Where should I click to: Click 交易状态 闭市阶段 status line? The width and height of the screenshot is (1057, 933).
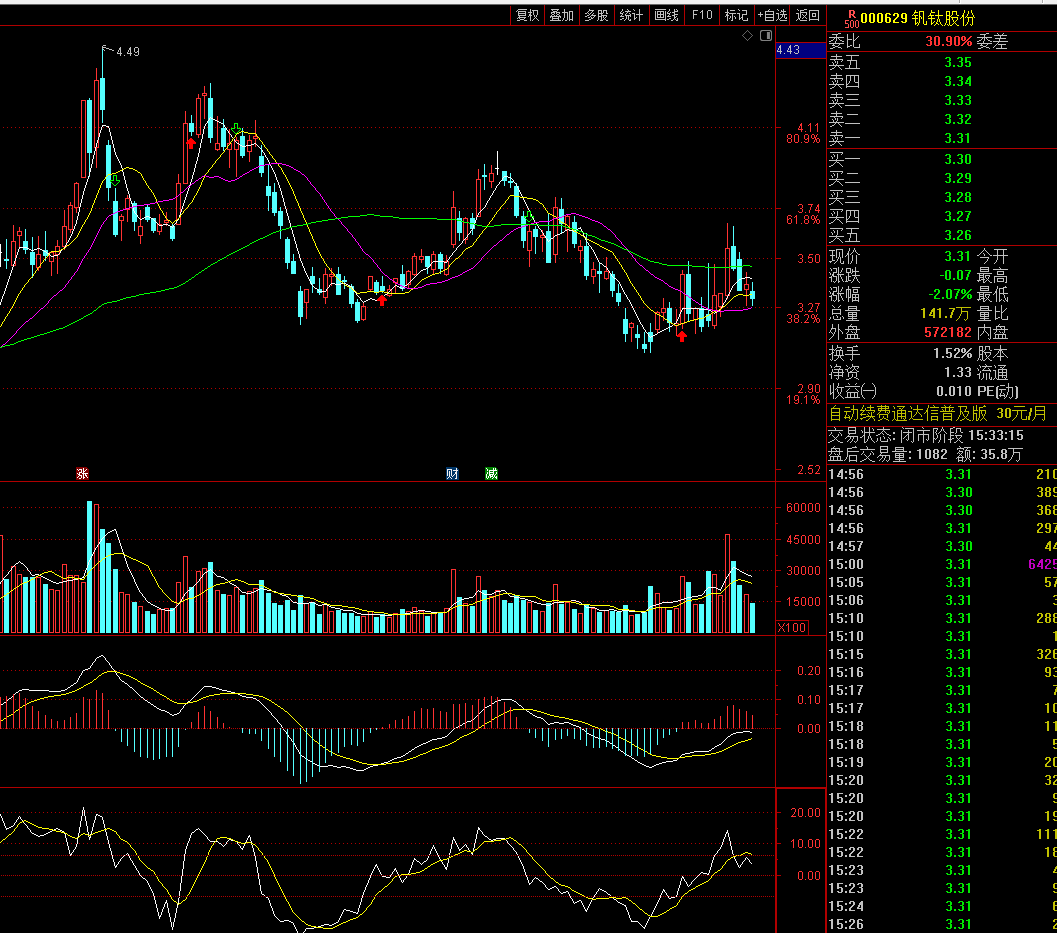(x=926, y=435)
